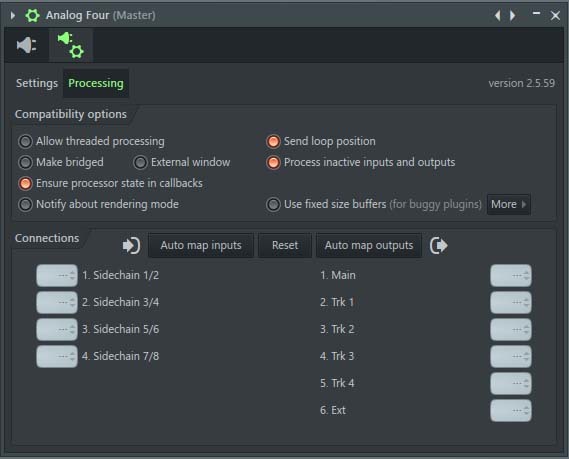Screen dimensions: 569x459
Task: Adjust the Trk 4 output number box
Action: [x=511, y=384]
